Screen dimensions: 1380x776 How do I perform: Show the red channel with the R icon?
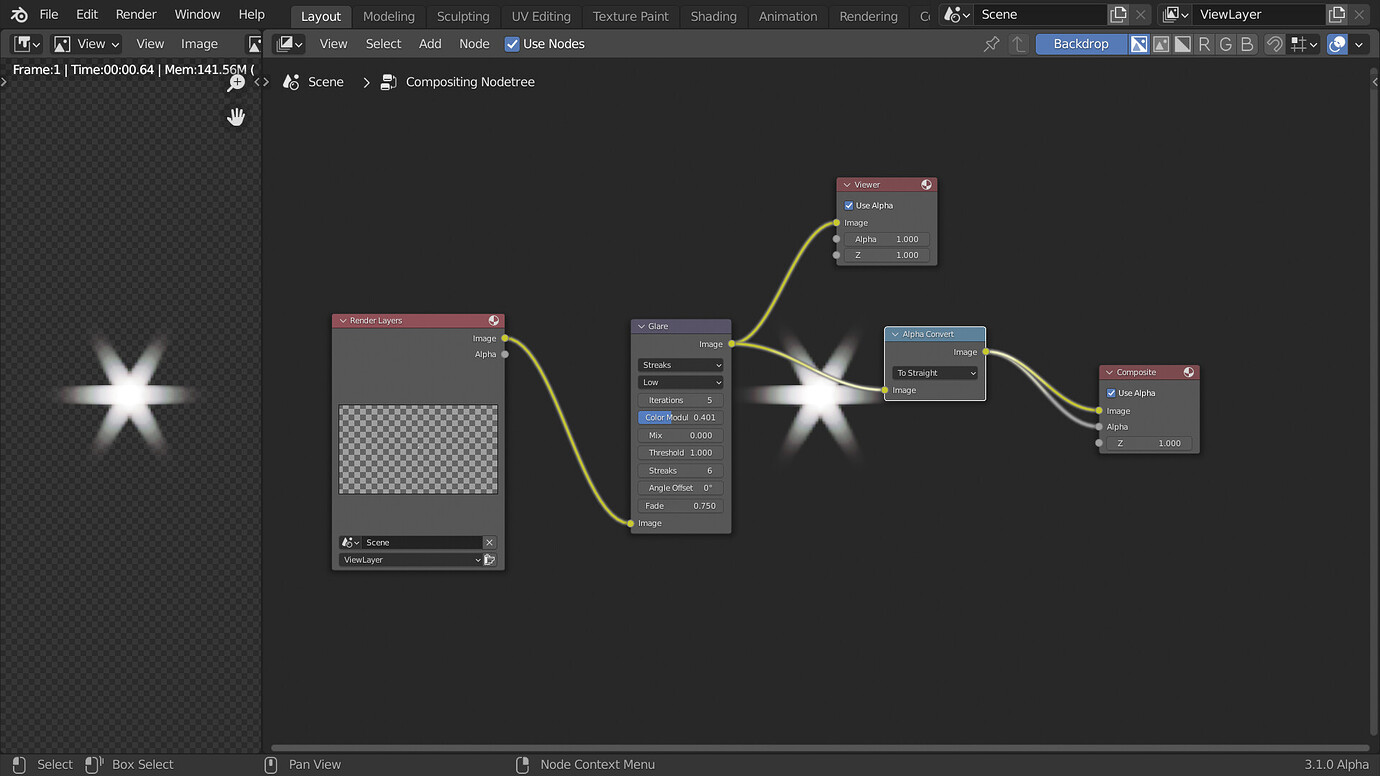click(1204, 44)
